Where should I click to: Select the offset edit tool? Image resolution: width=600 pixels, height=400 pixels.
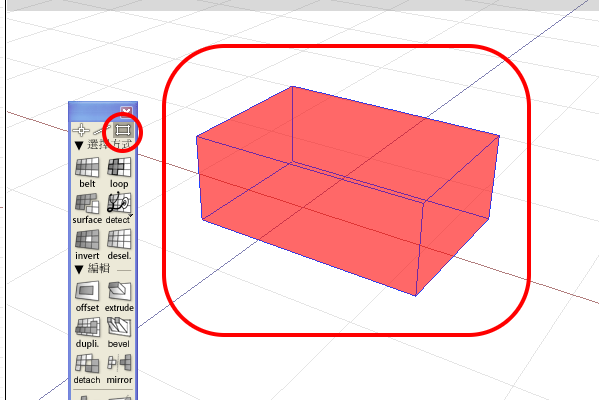coord(87,297)
